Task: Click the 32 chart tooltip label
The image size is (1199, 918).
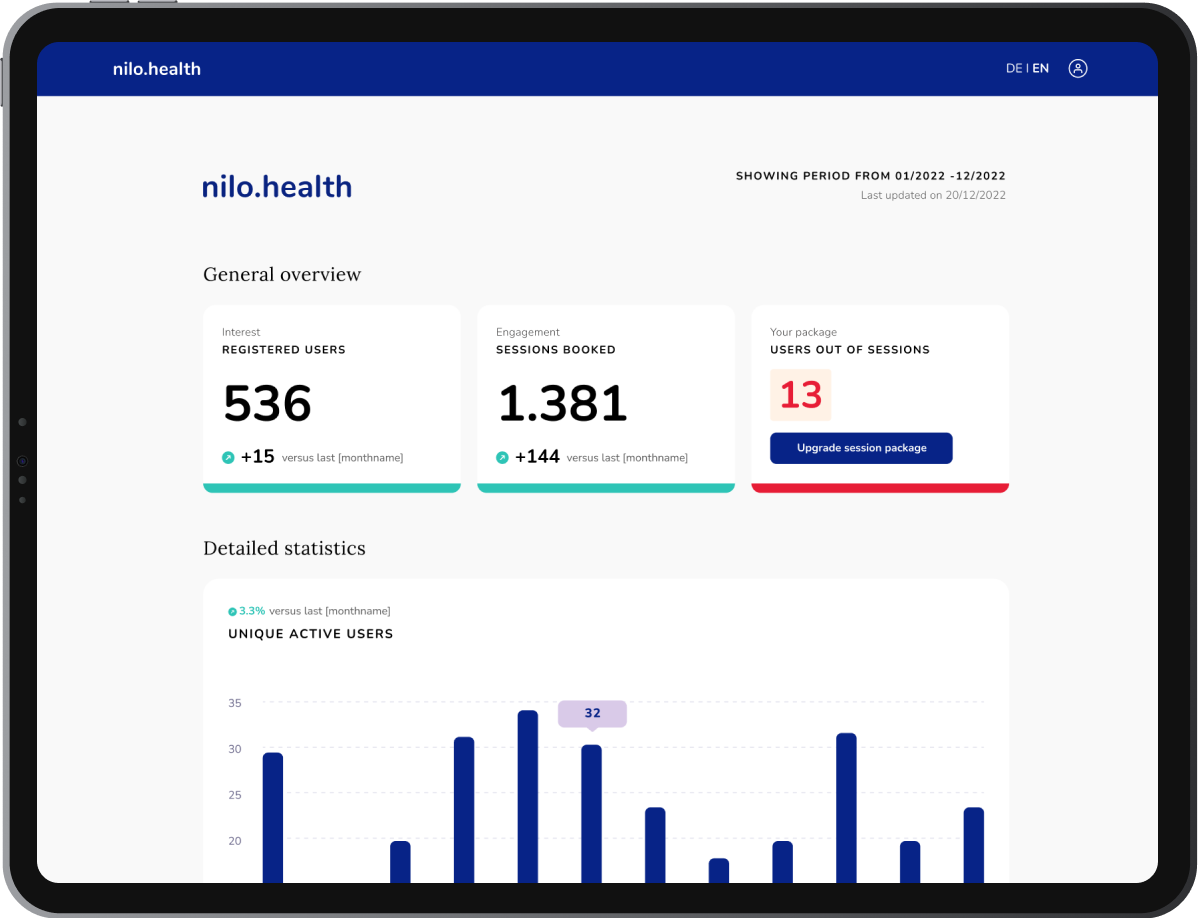Action: click(593, 713)
